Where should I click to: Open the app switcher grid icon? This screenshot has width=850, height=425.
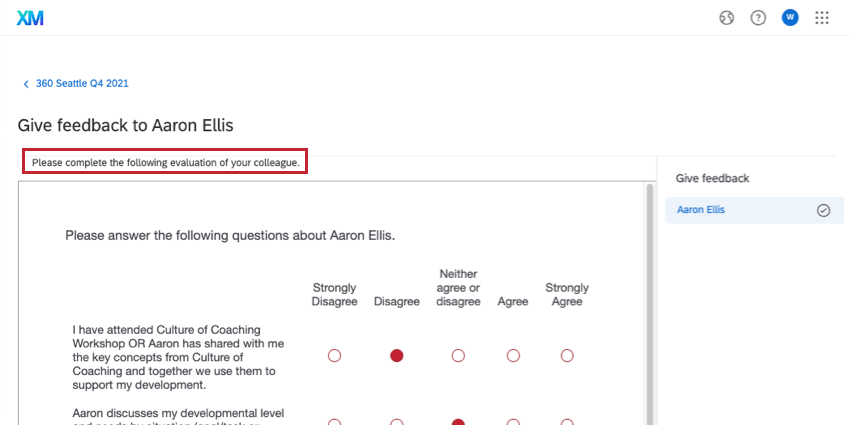(x=822, y=18)
